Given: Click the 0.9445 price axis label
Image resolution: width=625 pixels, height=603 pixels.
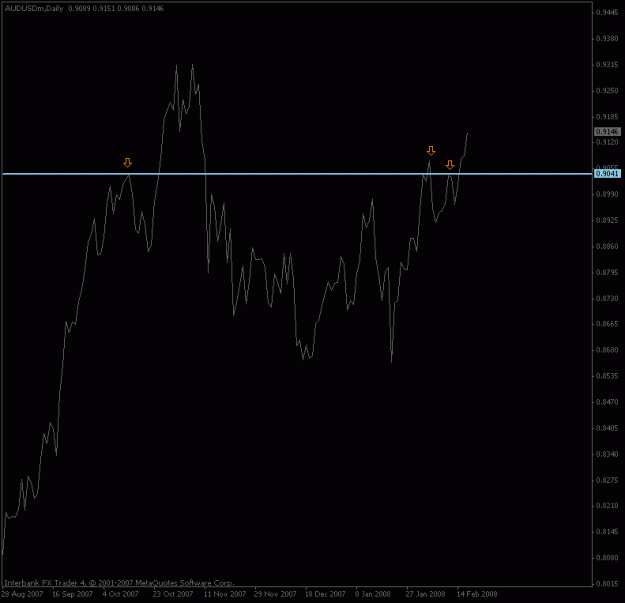Looking at the screenshot, I should [x=607, y=13].
